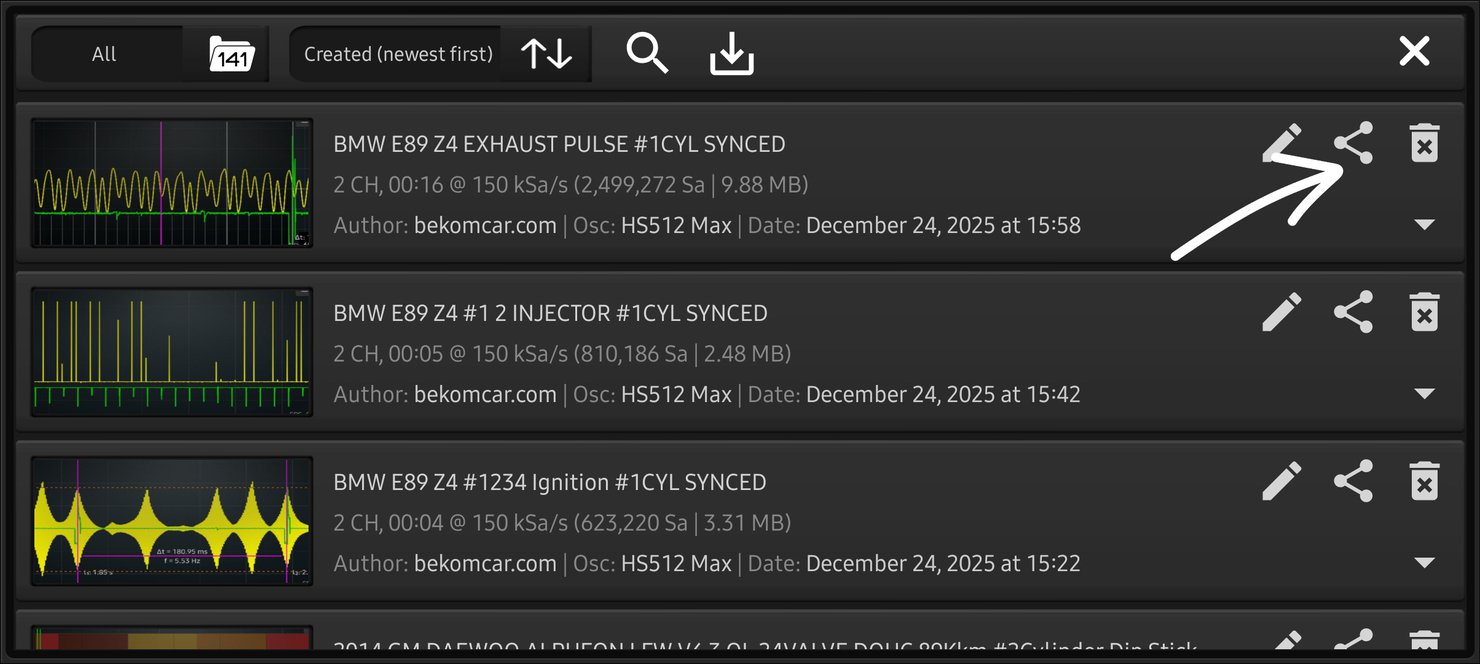Screen dimensions: 1480x664
Task: Share the #1234 Ignition recording
Action: tap(1353, 481)
